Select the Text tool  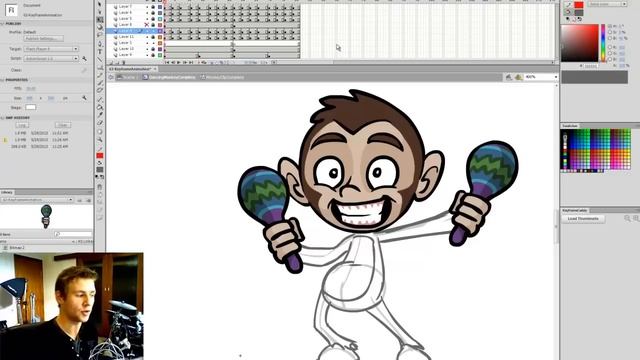point(100,51)
